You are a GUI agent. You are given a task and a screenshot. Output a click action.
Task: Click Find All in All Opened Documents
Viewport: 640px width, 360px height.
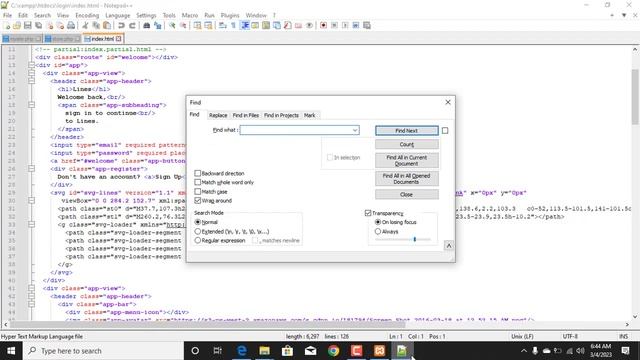[x=407, y=179]
